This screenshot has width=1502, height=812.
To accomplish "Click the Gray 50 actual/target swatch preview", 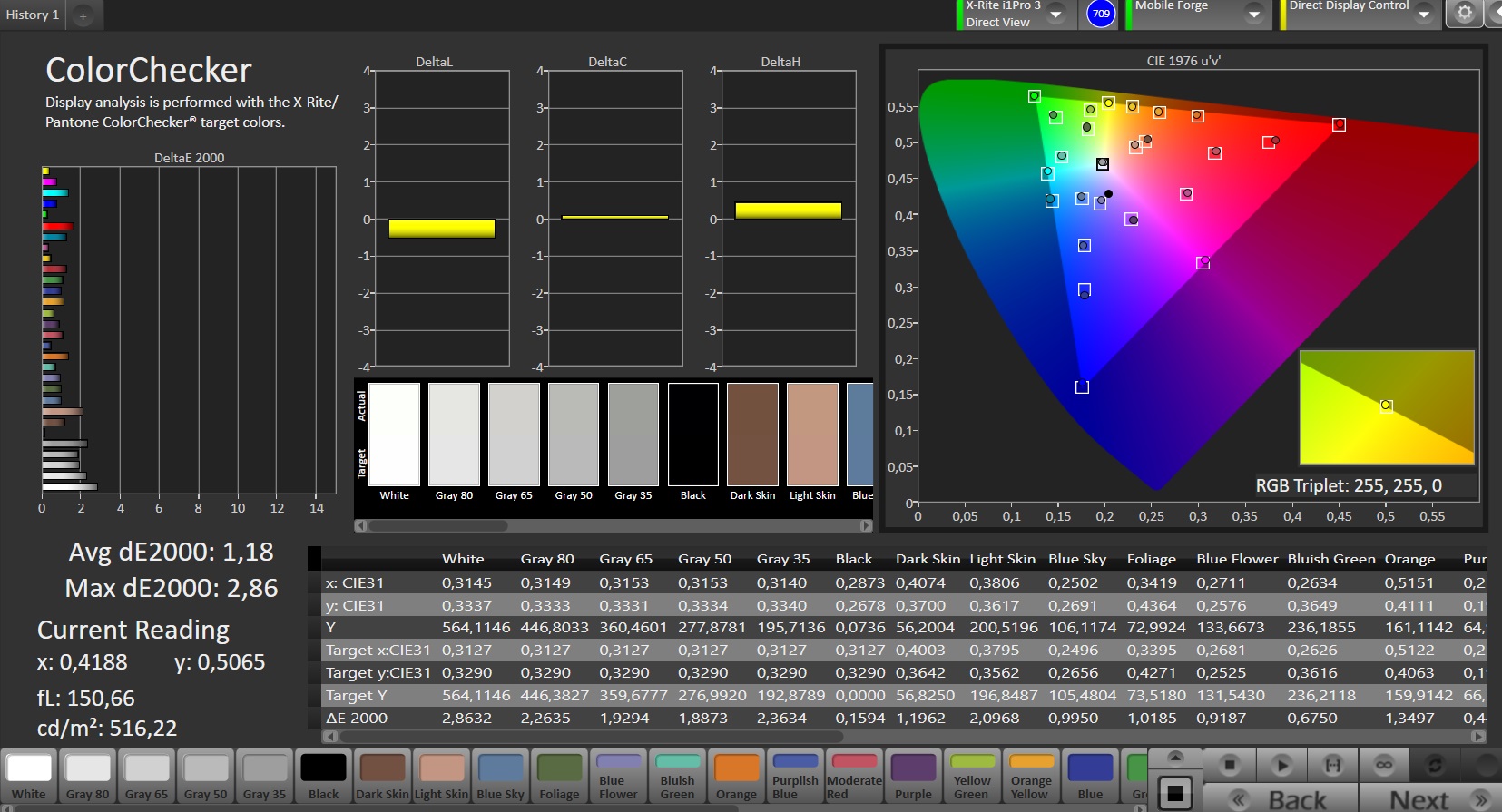I will coord(574,435).
